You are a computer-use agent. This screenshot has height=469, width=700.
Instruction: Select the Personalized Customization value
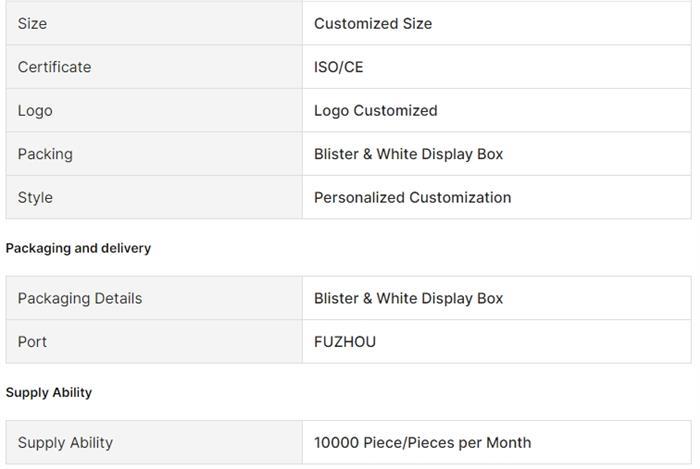[412, 197]
